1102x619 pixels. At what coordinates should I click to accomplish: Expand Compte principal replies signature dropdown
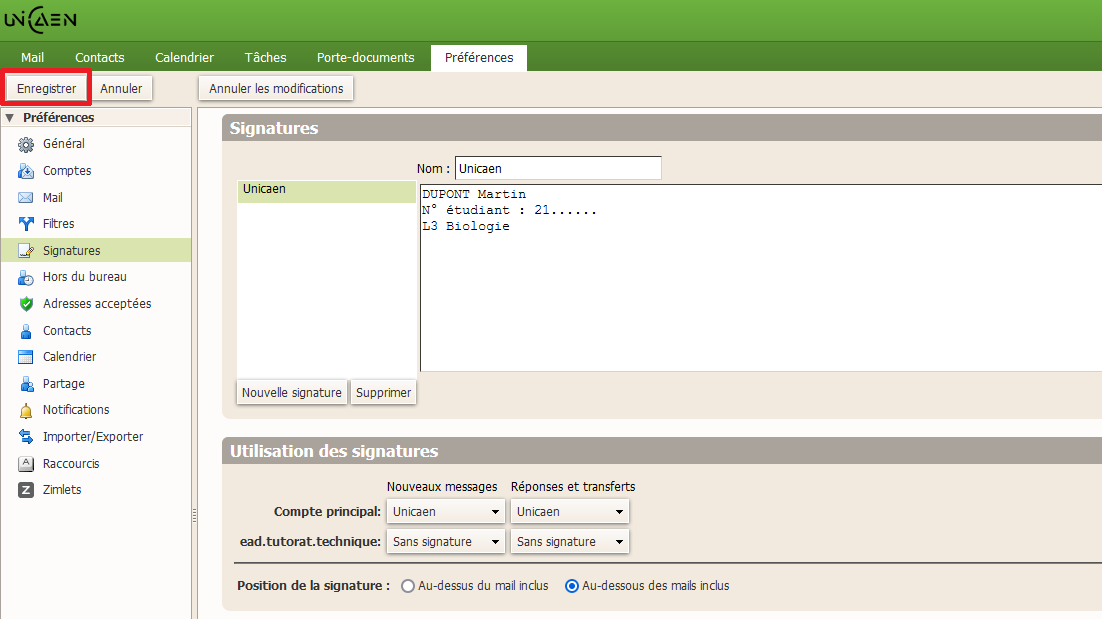[570, 512]
